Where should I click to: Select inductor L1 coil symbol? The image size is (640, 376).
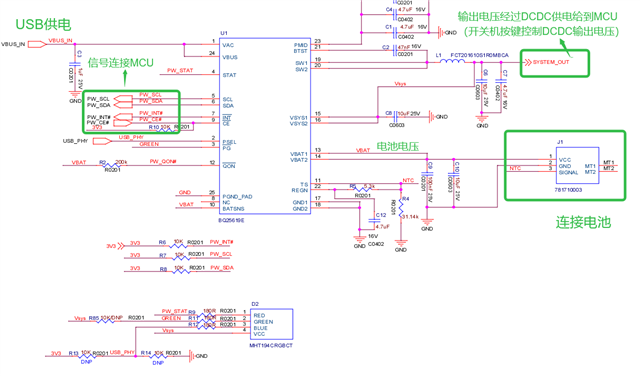tap(452, 61)
